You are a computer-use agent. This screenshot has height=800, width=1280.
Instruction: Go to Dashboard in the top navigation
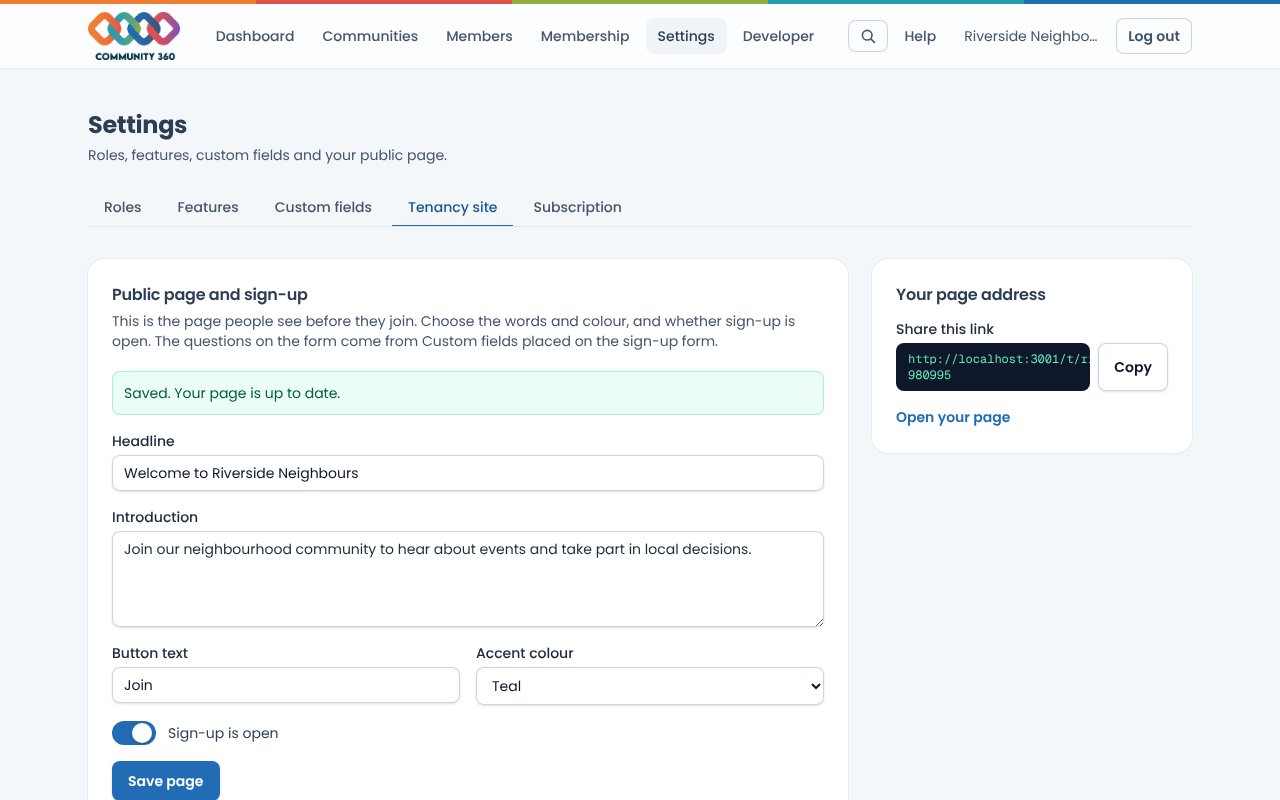point(255,36)
